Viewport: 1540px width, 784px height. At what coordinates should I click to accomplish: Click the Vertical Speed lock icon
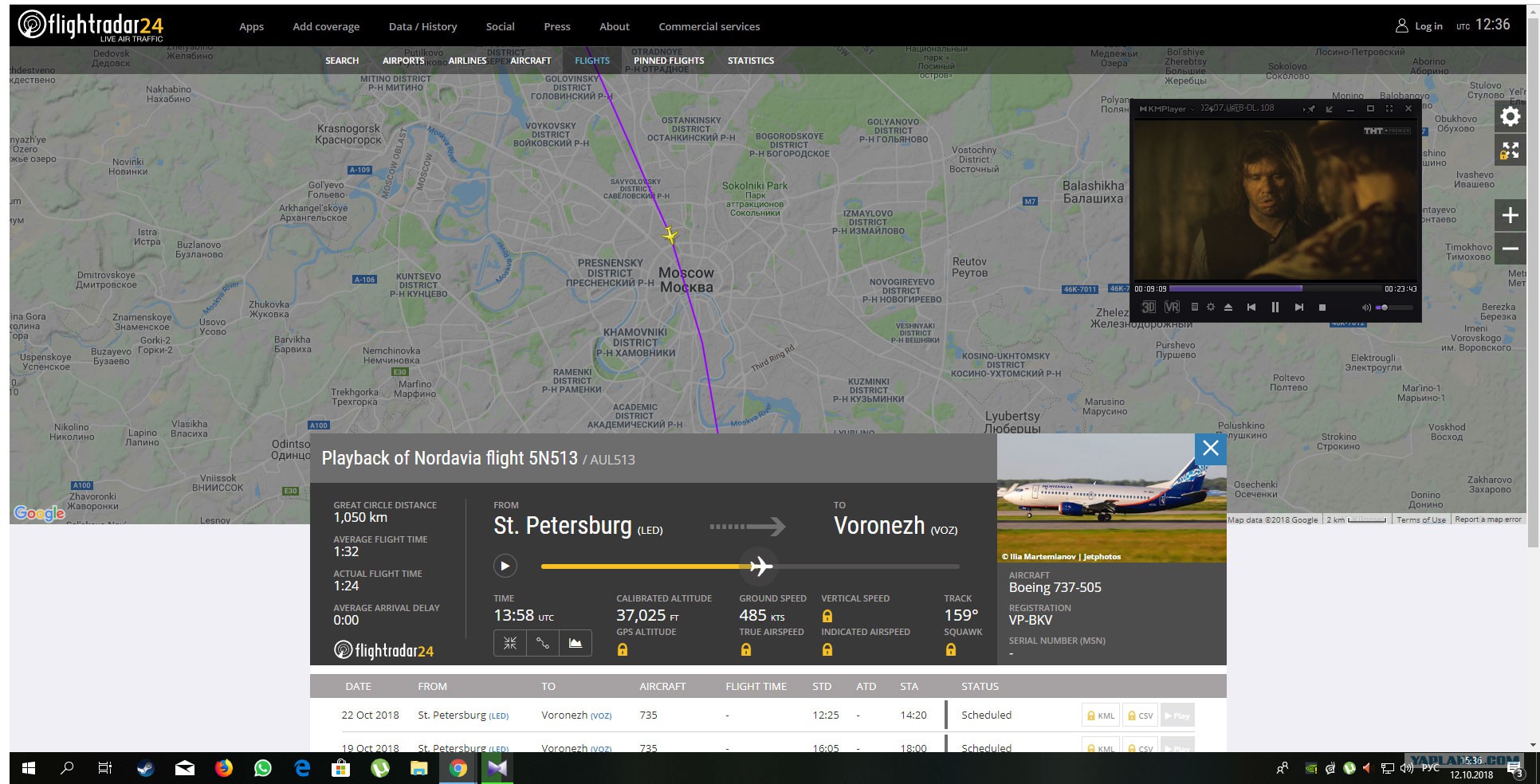[x=827, y=616]
